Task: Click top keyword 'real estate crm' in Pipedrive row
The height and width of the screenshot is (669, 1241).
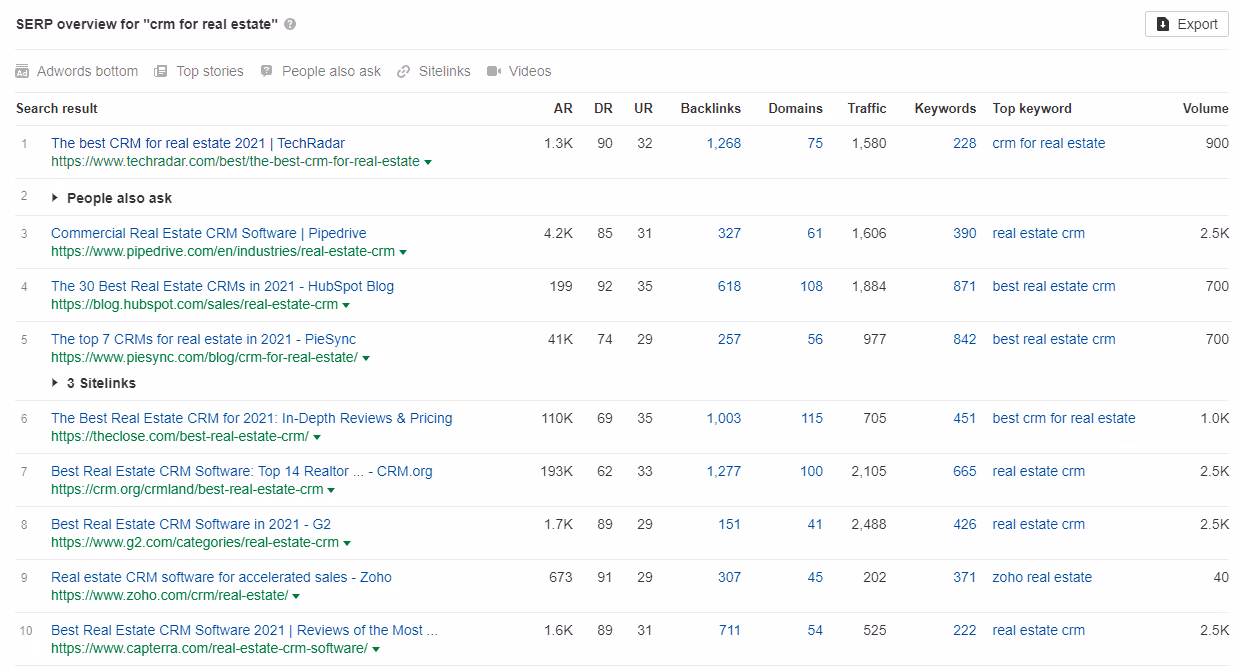Action: click(x=1038, y=233)
